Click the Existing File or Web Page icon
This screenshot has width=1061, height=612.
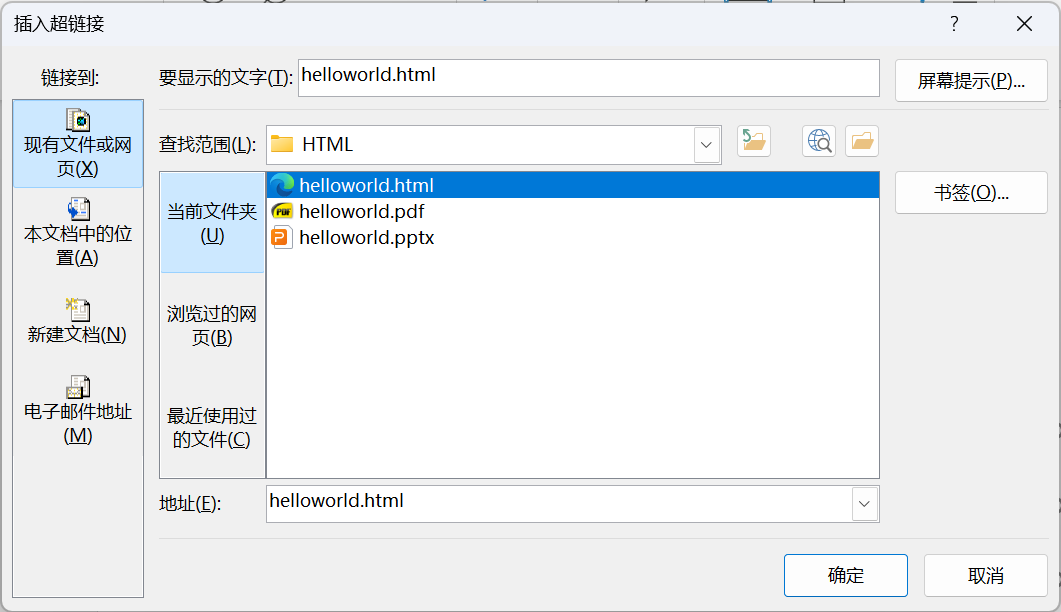point(78,120)
